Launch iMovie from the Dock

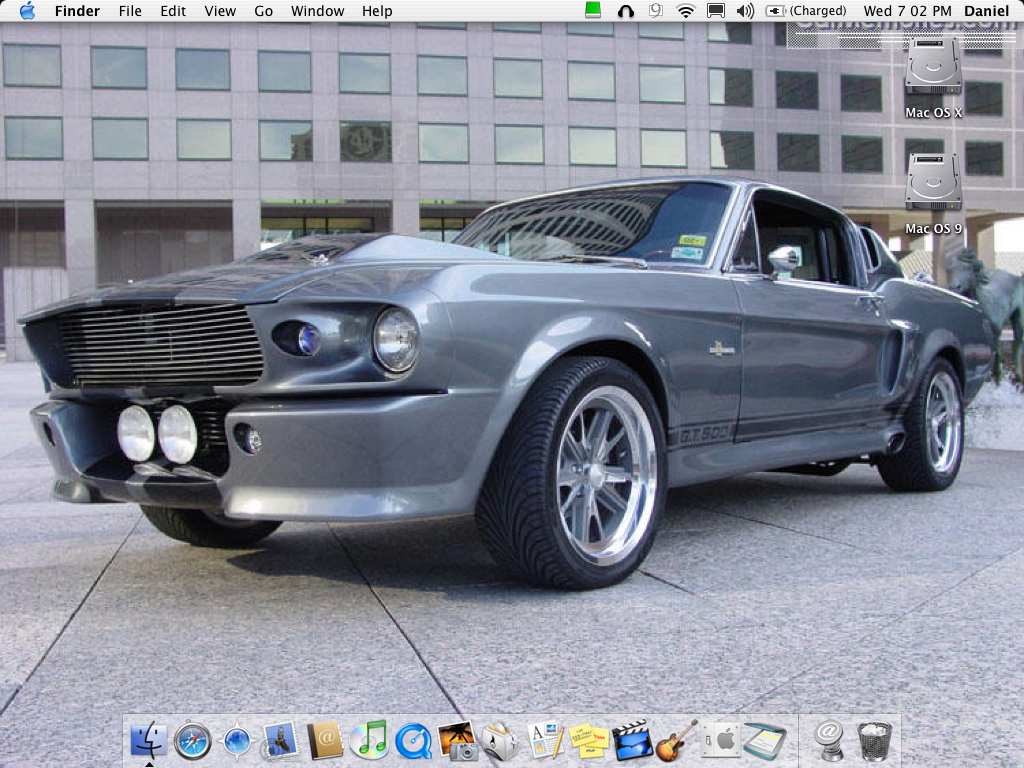633,741
